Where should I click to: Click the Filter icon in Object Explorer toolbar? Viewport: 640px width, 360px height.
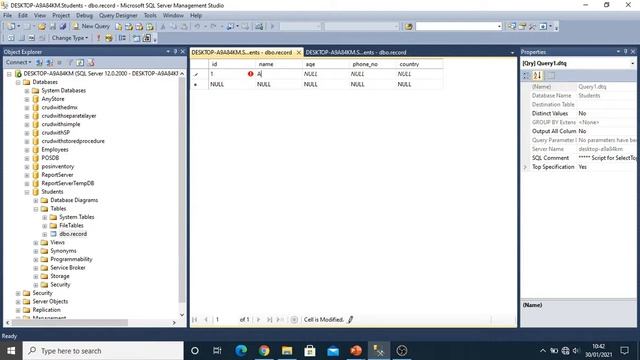[70, 62]
